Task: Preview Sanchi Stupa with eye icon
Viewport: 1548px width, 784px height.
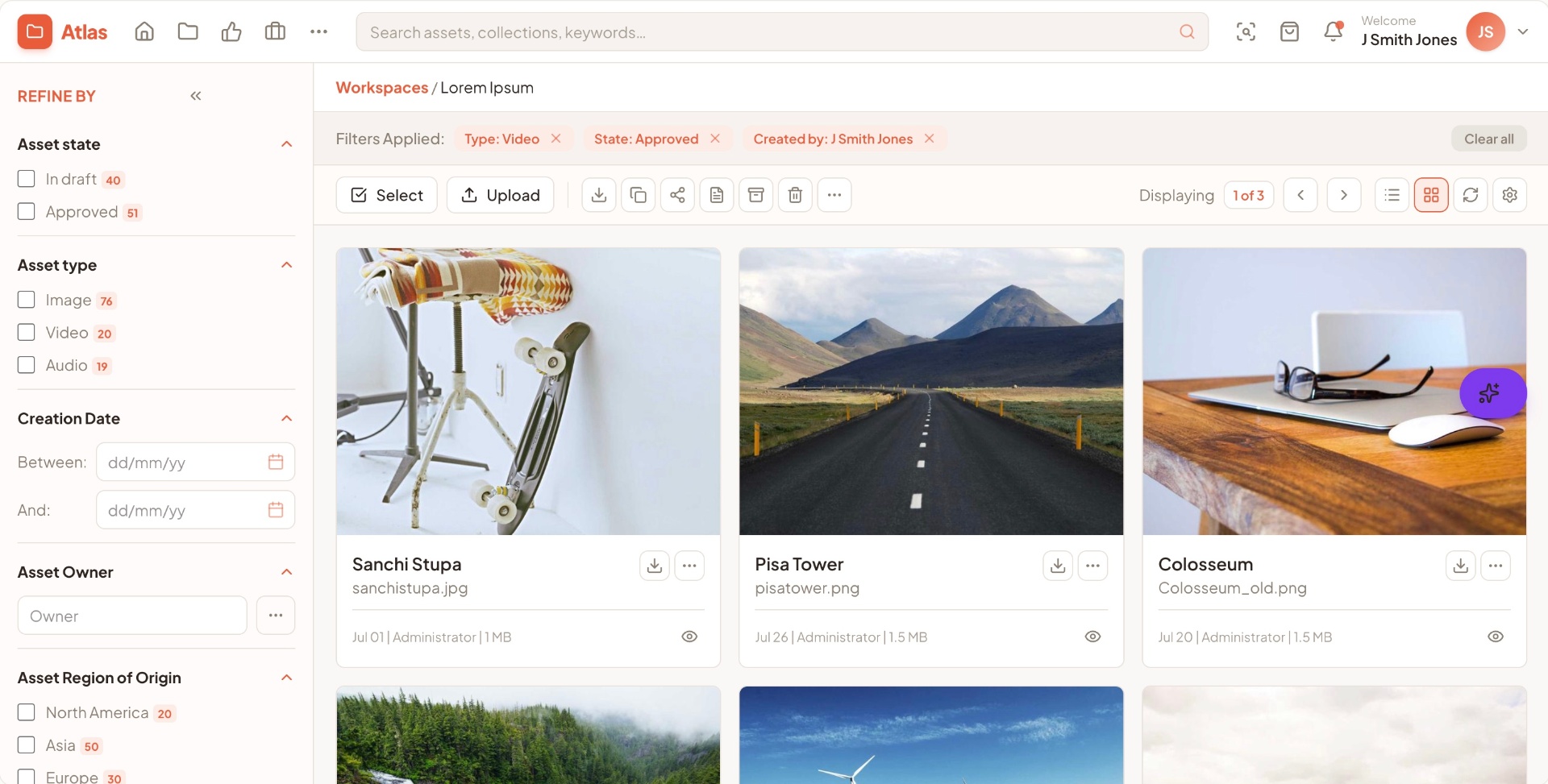Action: 689,637
